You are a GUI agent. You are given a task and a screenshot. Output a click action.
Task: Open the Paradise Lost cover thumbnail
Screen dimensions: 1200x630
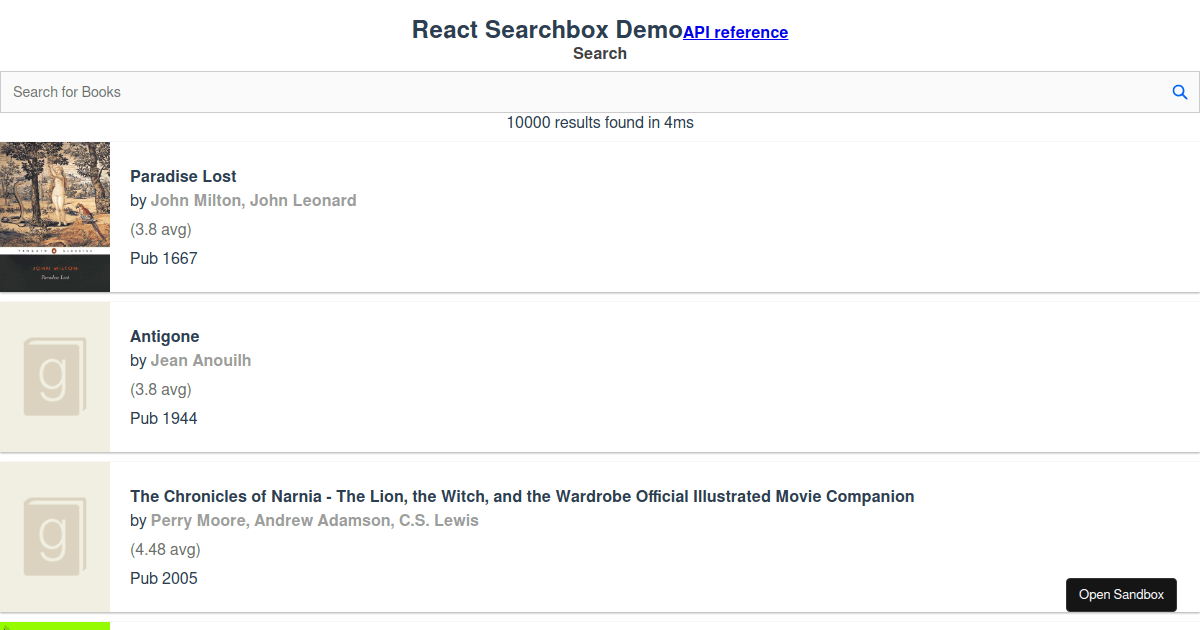(x=55, y=215)
